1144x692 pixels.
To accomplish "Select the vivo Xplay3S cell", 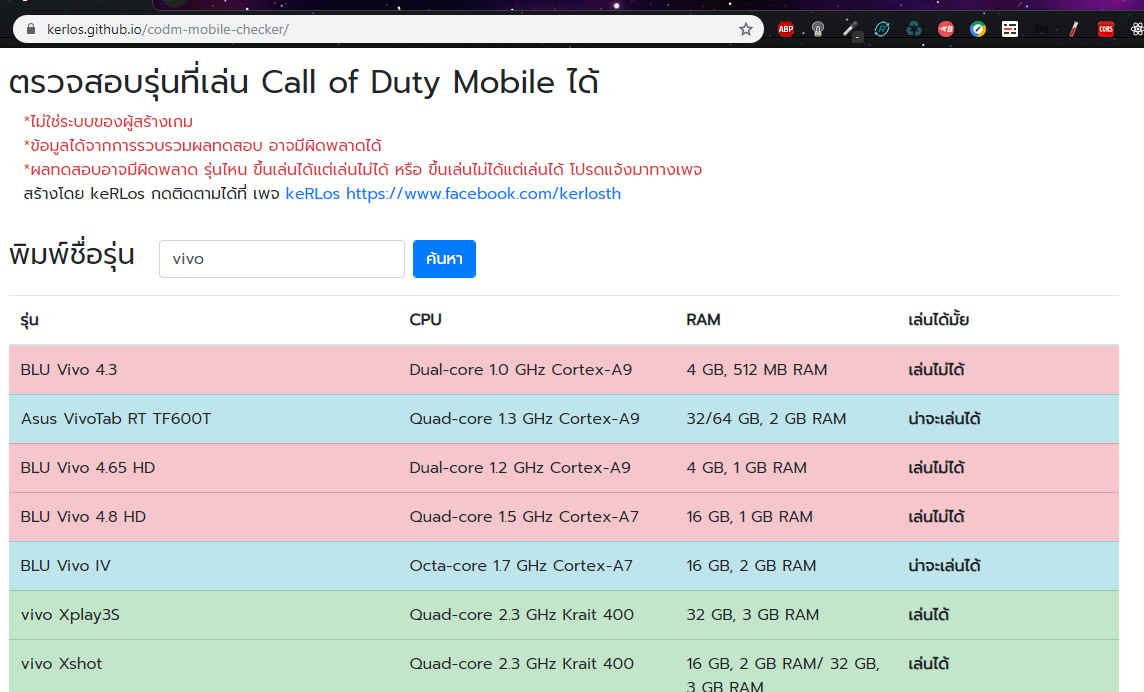I will point(70,615).
